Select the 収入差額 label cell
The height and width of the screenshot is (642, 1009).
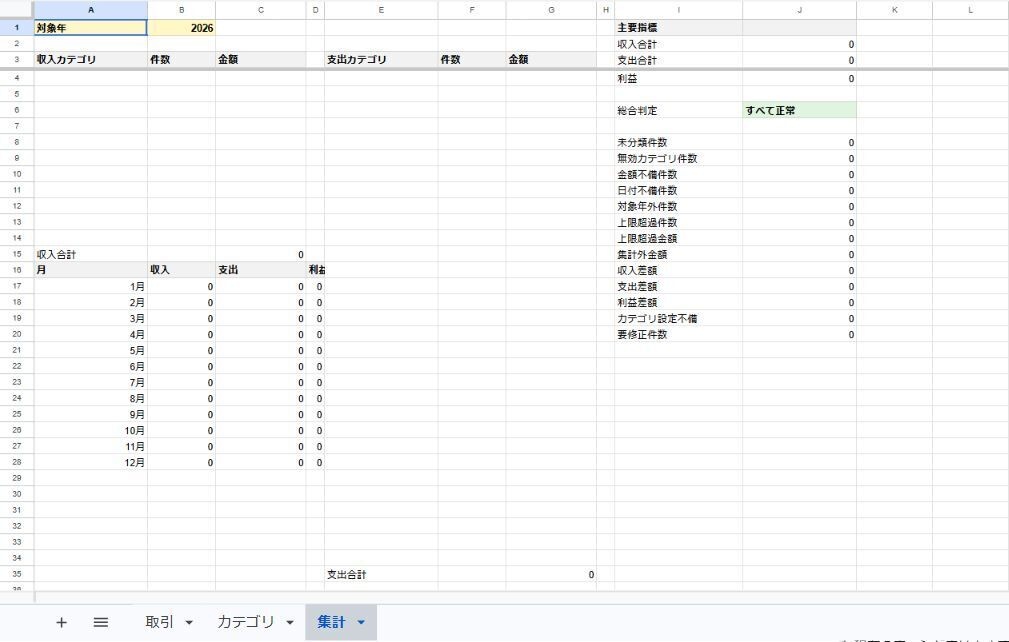678,270
